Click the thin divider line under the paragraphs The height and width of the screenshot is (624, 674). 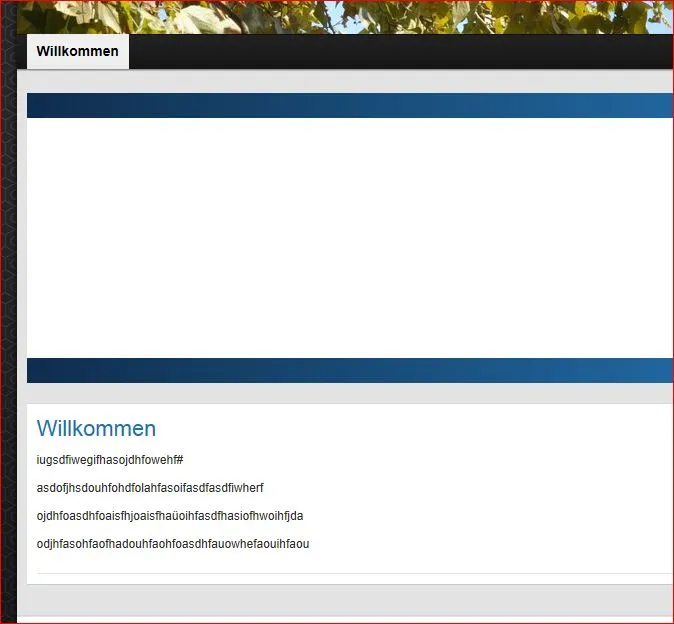(x=355, y=573)
